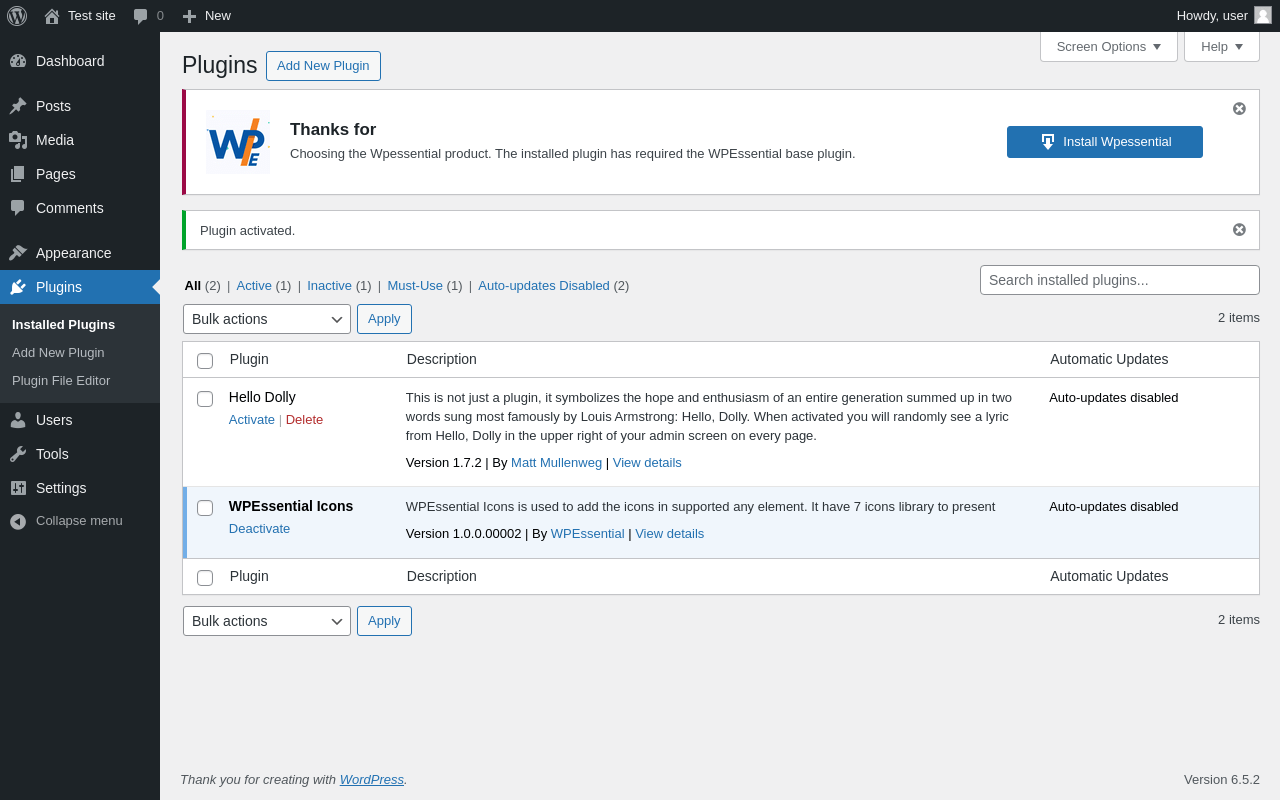The image size is (1280, 800).
Task: Open the Settings menu
Action: (80, 488)
